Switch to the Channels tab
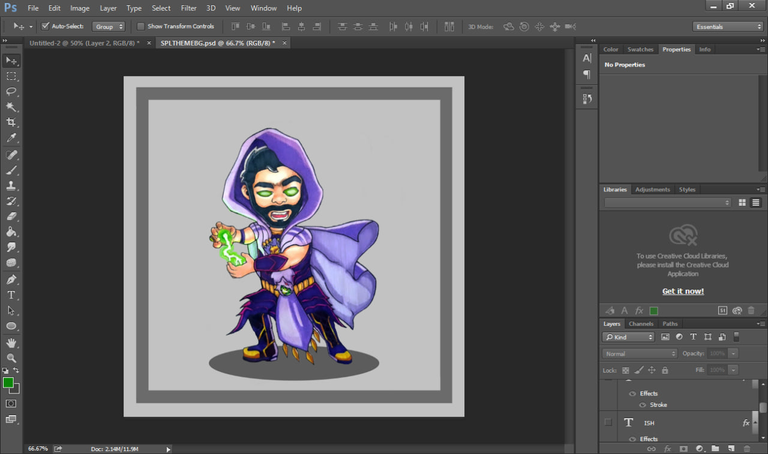768x454 pixels. (641, 324)
